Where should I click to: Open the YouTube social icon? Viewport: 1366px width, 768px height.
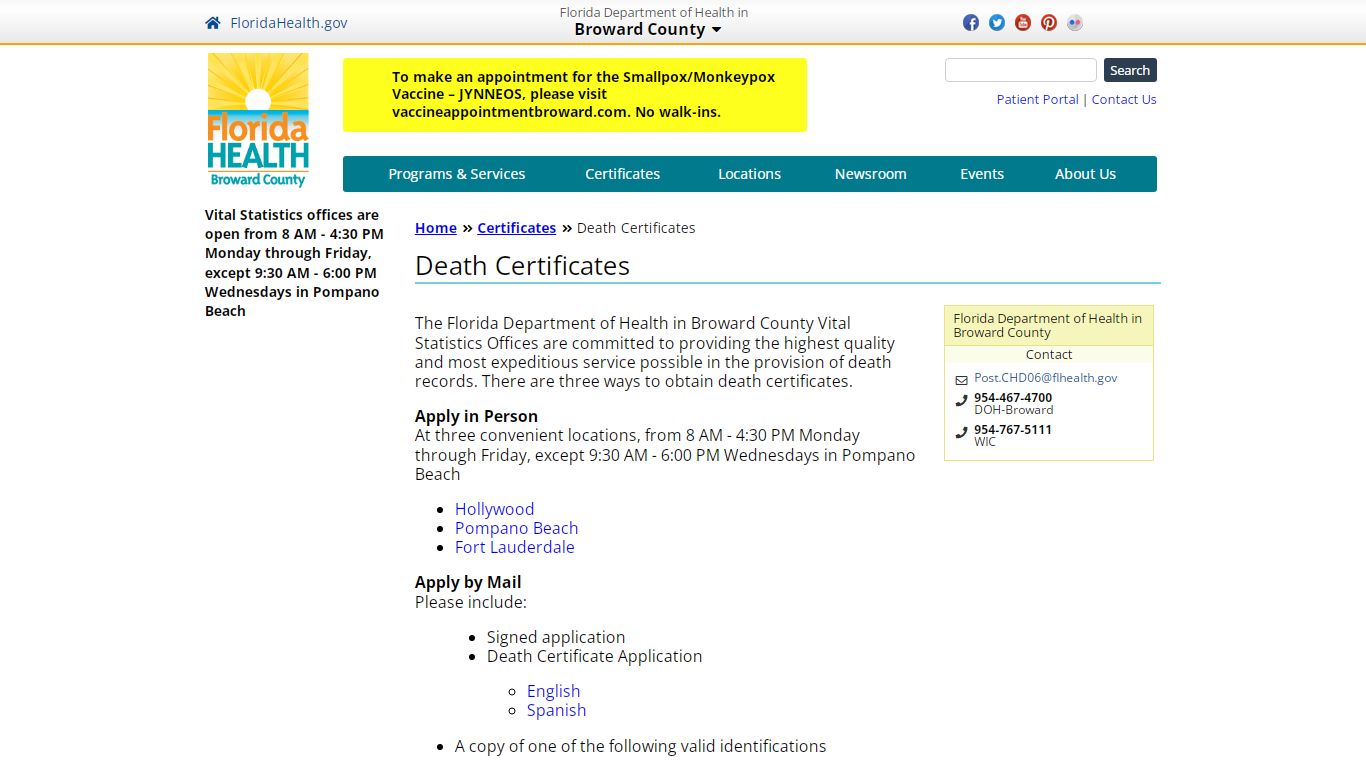1023,23
